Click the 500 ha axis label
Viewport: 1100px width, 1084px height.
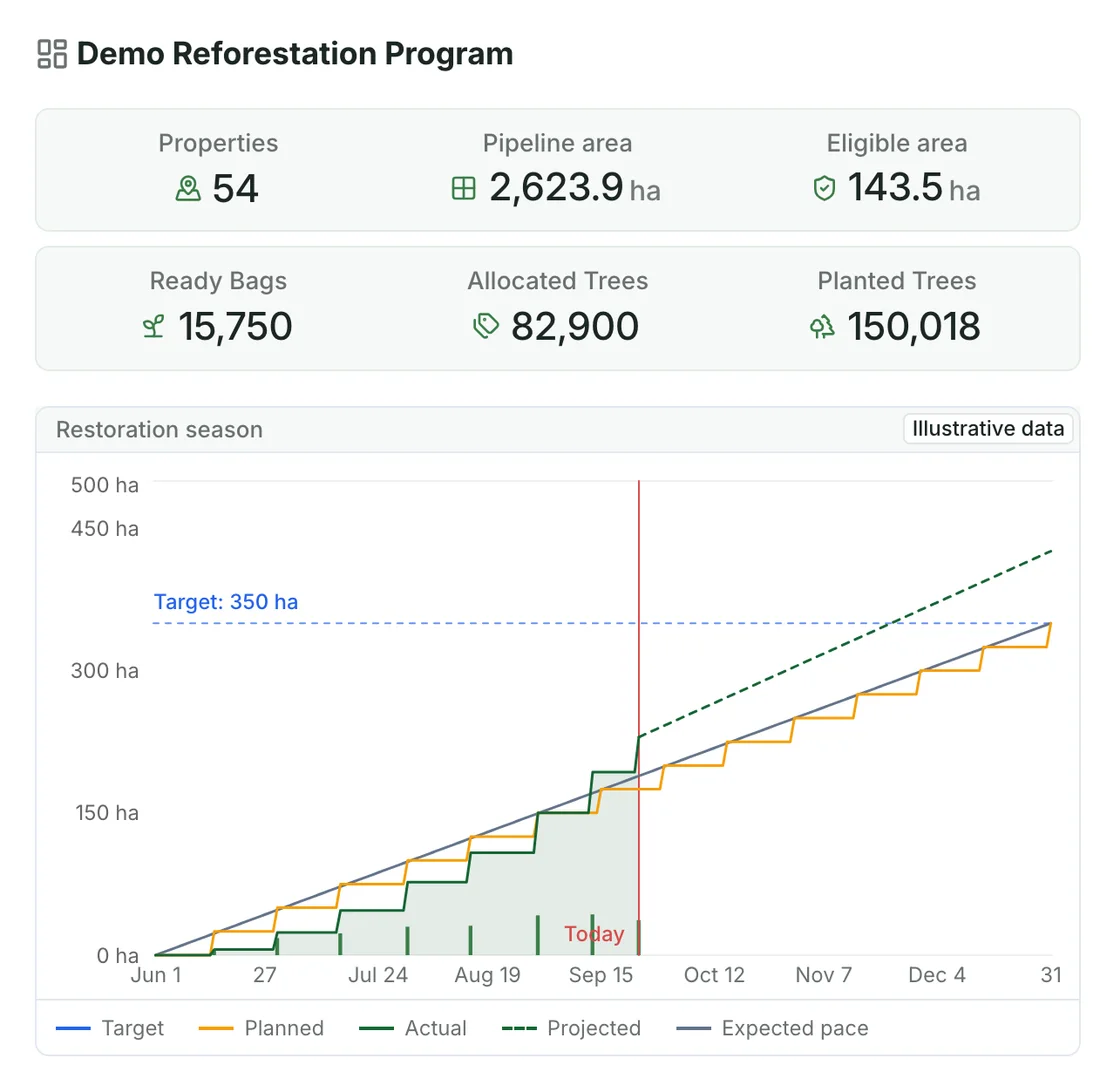[105, 486]
